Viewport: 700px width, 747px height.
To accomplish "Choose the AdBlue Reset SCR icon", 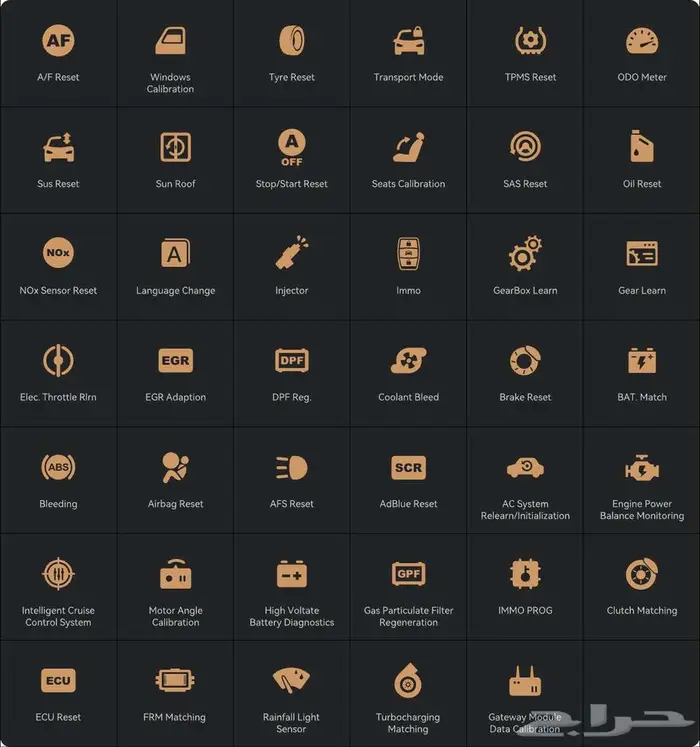I will (x=408, y=467).
